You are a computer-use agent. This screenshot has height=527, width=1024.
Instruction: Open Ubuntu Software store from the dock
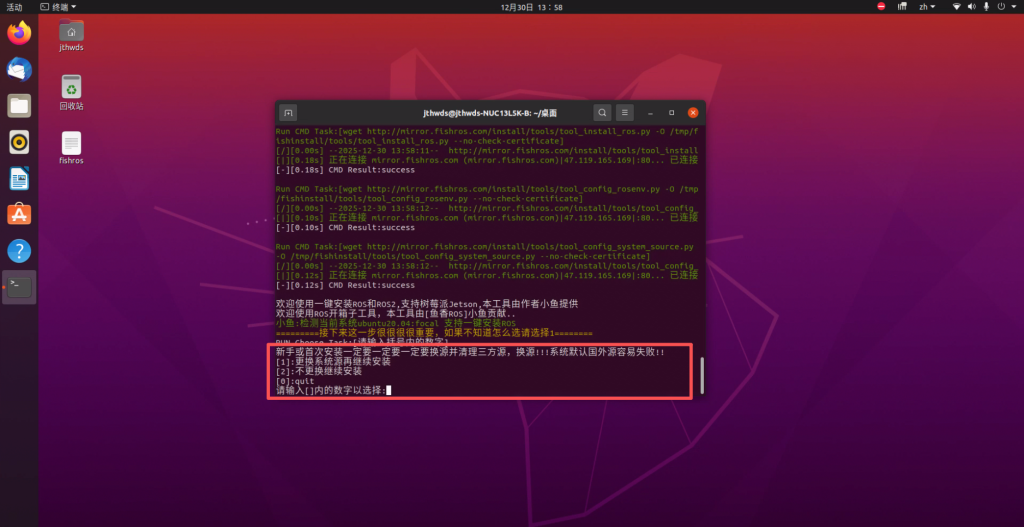(19, 214)
